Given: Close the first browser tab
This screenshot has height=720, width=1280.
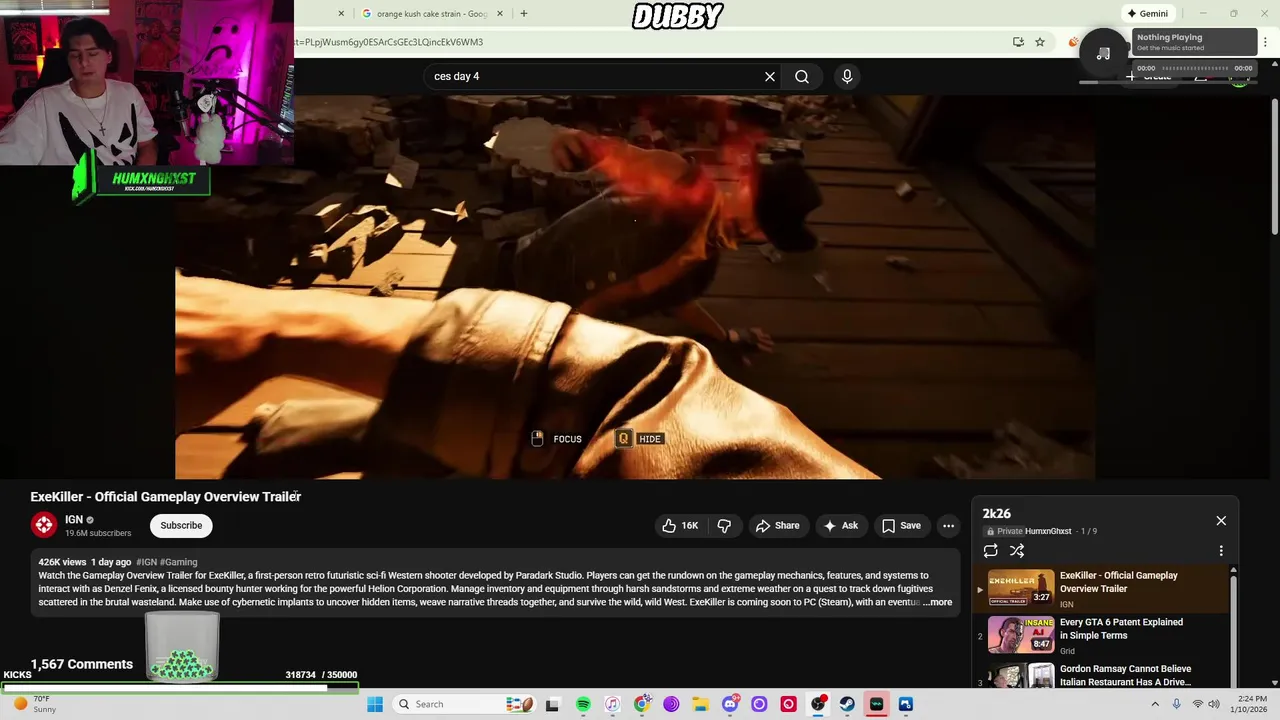Looking at the screenshot, I should 341,14.
